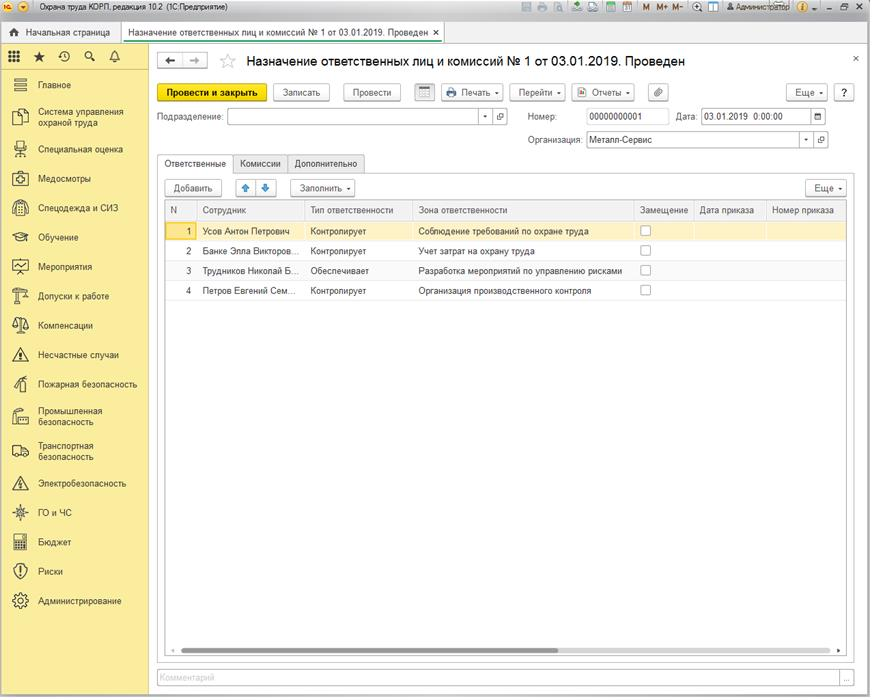Go forward with the right arrow button
873x700 pixels.
(195, 61)
